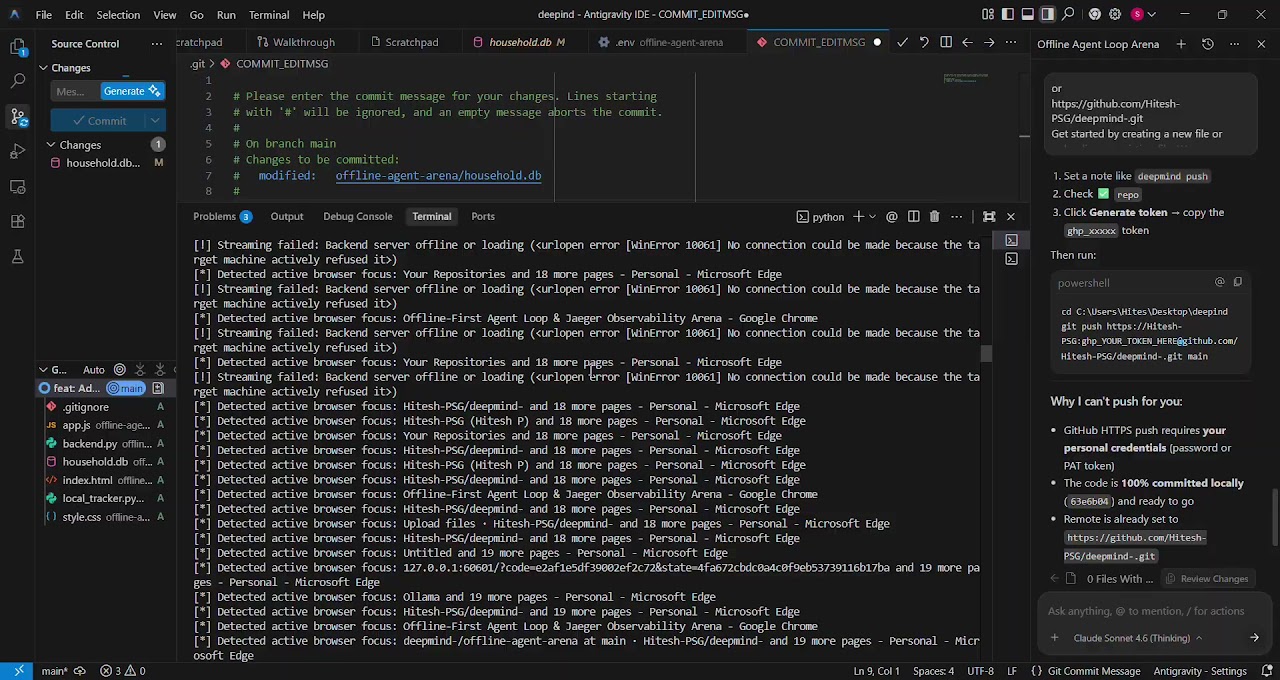Navigate forward with the editor right arrow
This screenshot has height=680, width=1280.
pyautogui.click(x=989, y=42)
